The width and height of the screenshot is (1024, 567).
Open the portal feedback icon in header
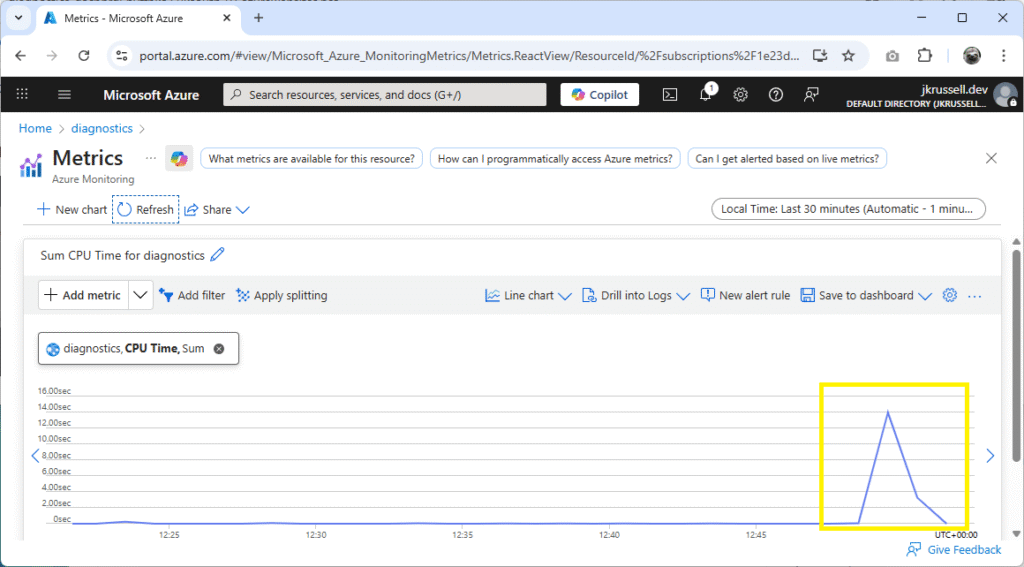tap(811, 95)
